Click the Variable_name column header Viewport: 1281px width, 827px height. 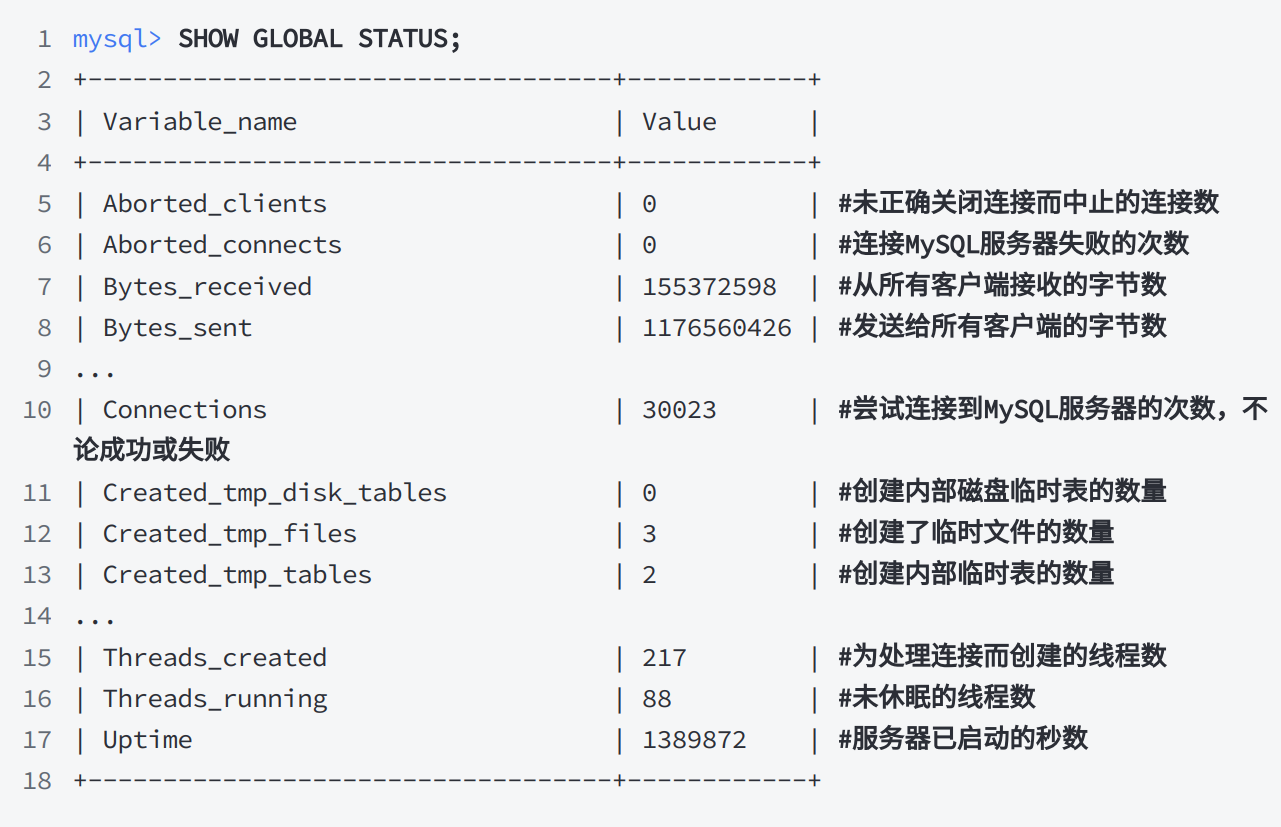200,122
